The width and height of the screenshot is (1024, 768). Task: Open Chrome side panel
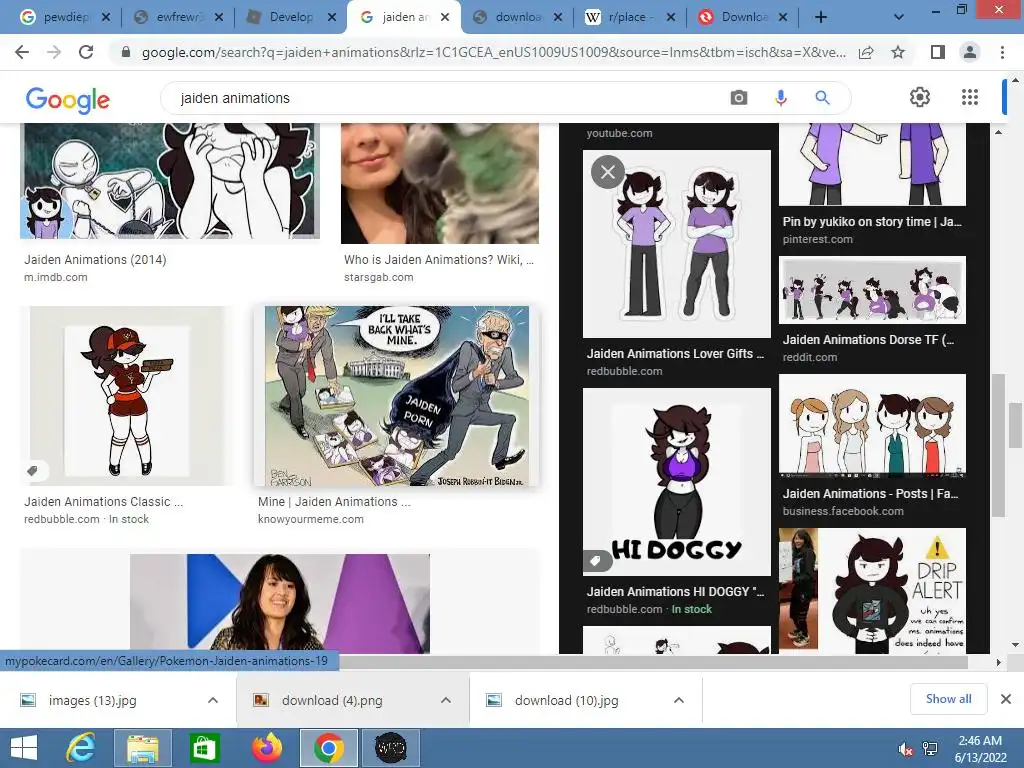tap(937, 52)
